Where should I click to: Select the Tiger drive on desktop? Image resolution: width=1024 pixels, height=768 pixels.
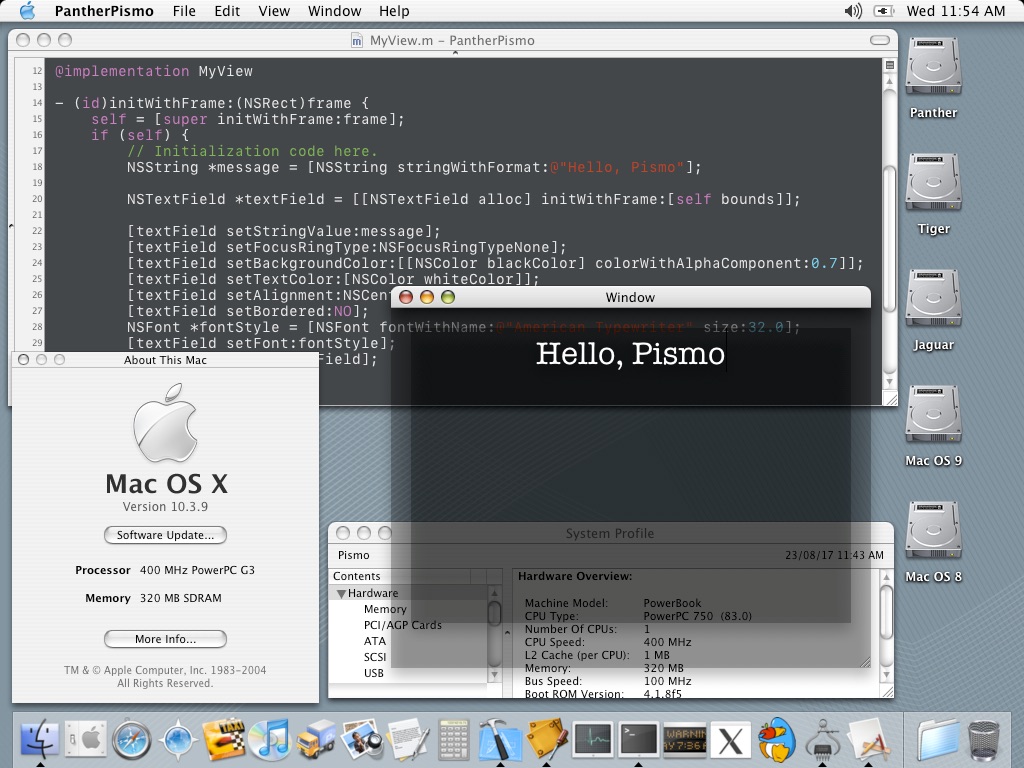click(933, 182)
